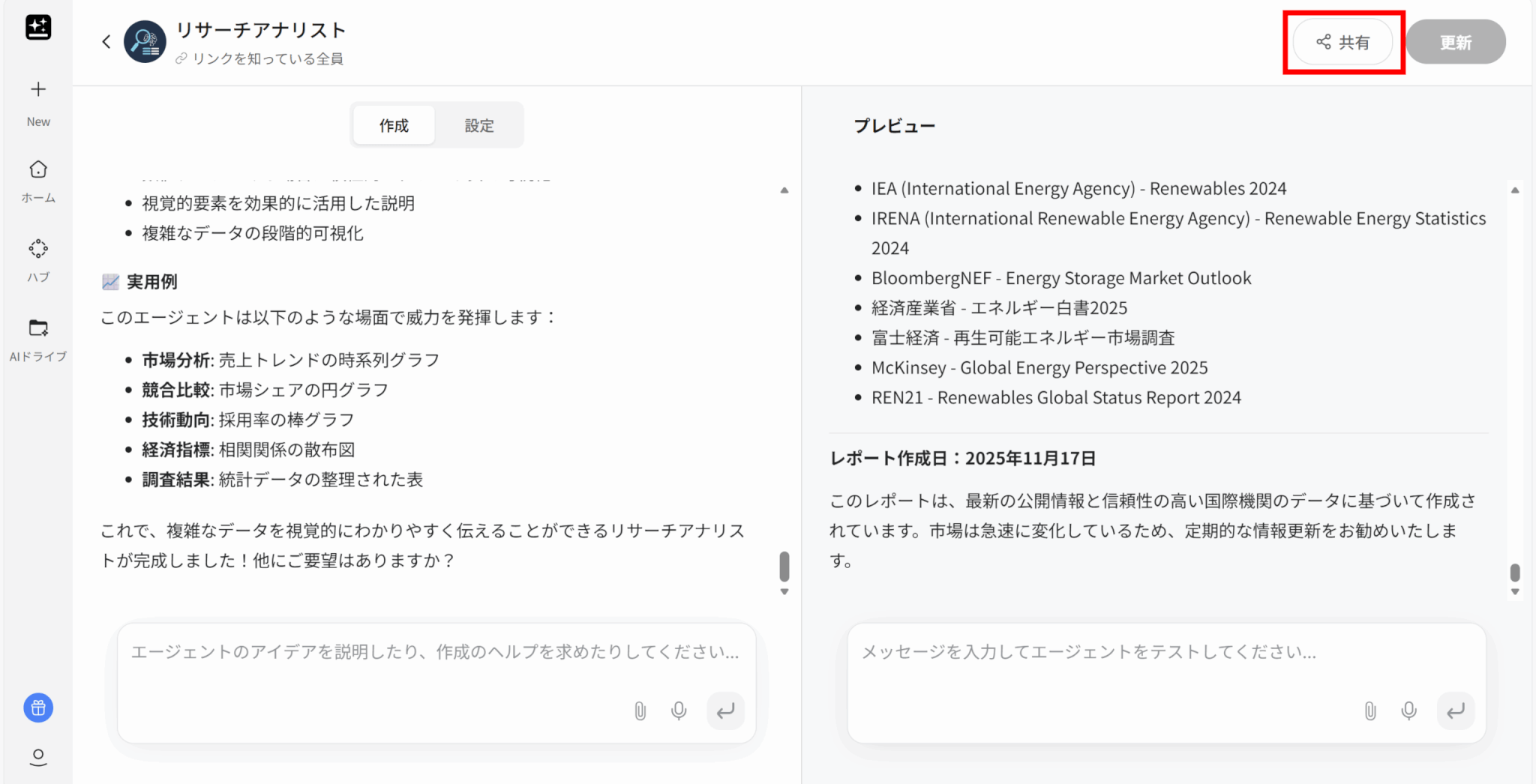1536x784 pixels.
Task: Click the back arrow beside agent avatar
Action: point(106,42)
